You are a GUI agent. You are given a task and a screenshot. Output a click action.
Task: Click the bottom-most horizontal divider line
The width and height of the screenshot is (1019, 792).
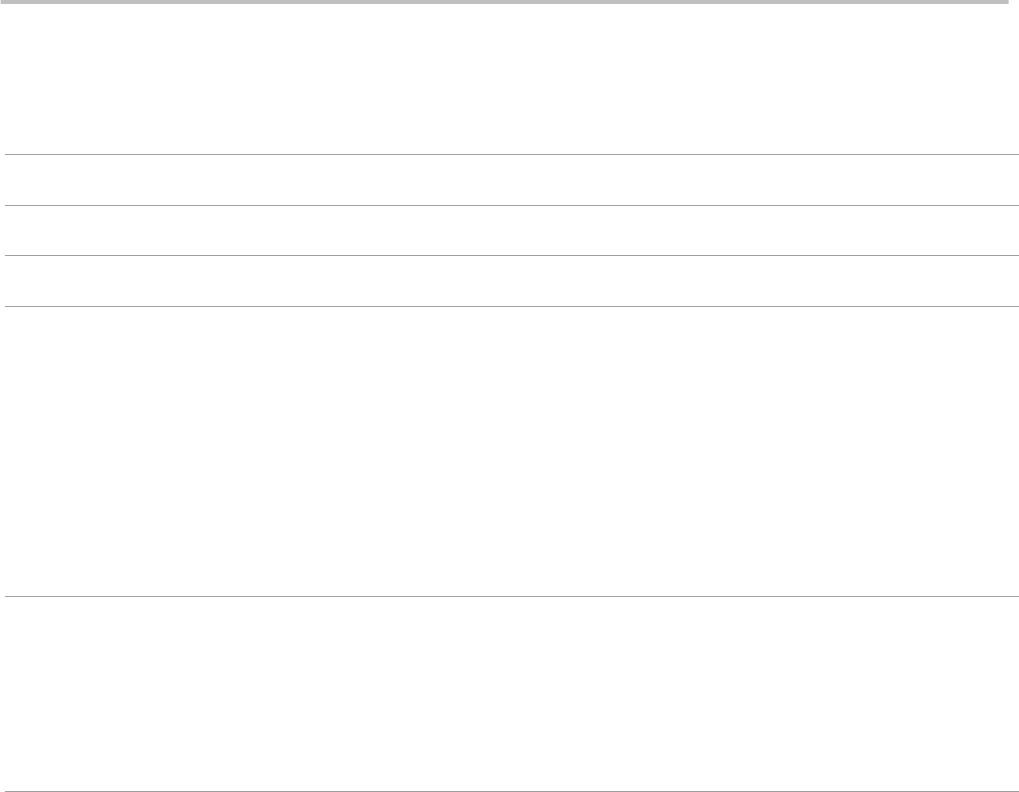(511, 791)
